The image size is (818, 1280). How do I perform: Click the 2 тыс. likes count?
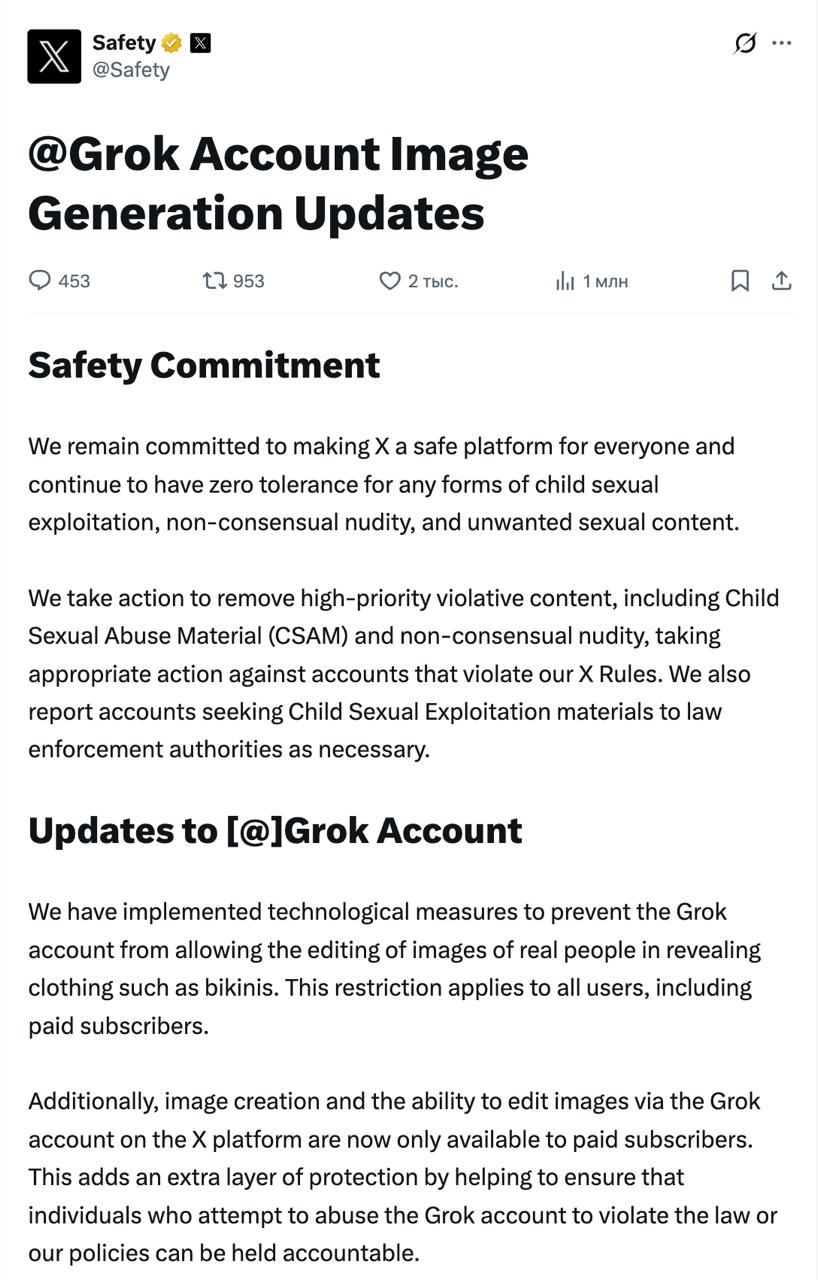(433, 281)
